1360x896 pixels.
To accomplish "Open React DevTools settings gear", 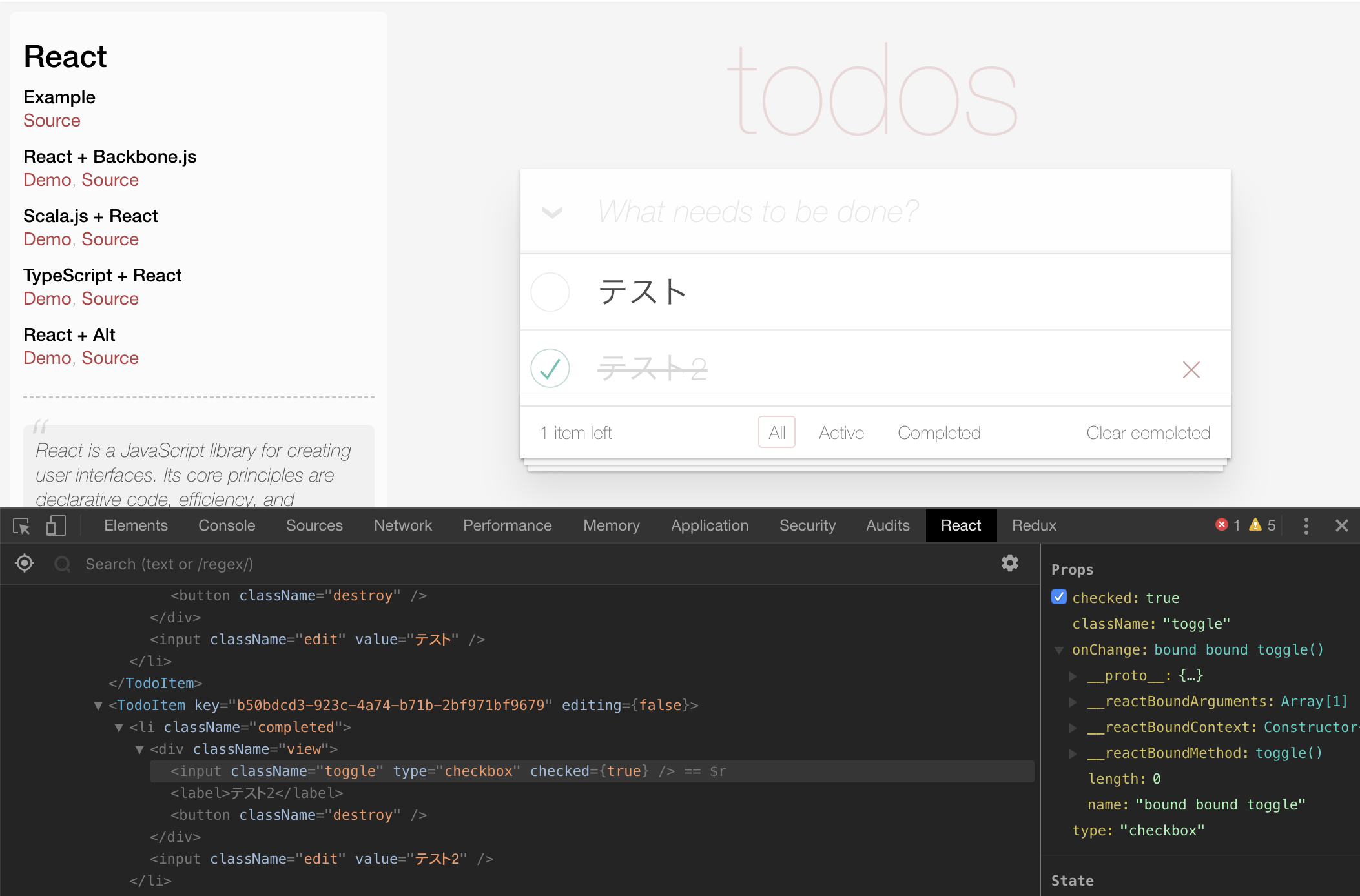I will [1009, 564].
